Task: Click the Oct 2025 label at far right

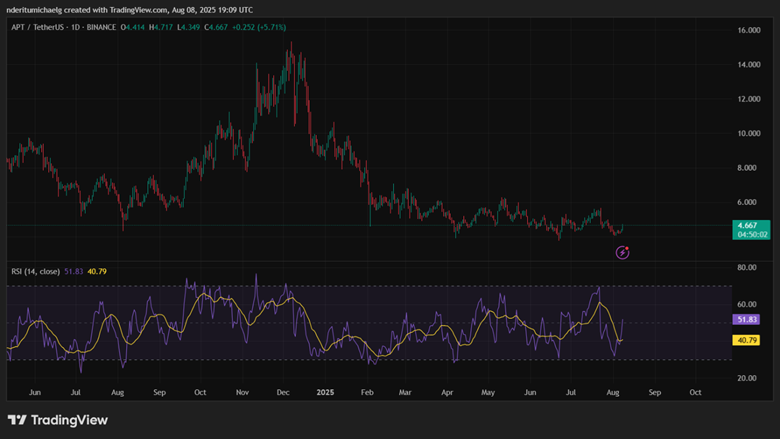Action: point(695,393)
